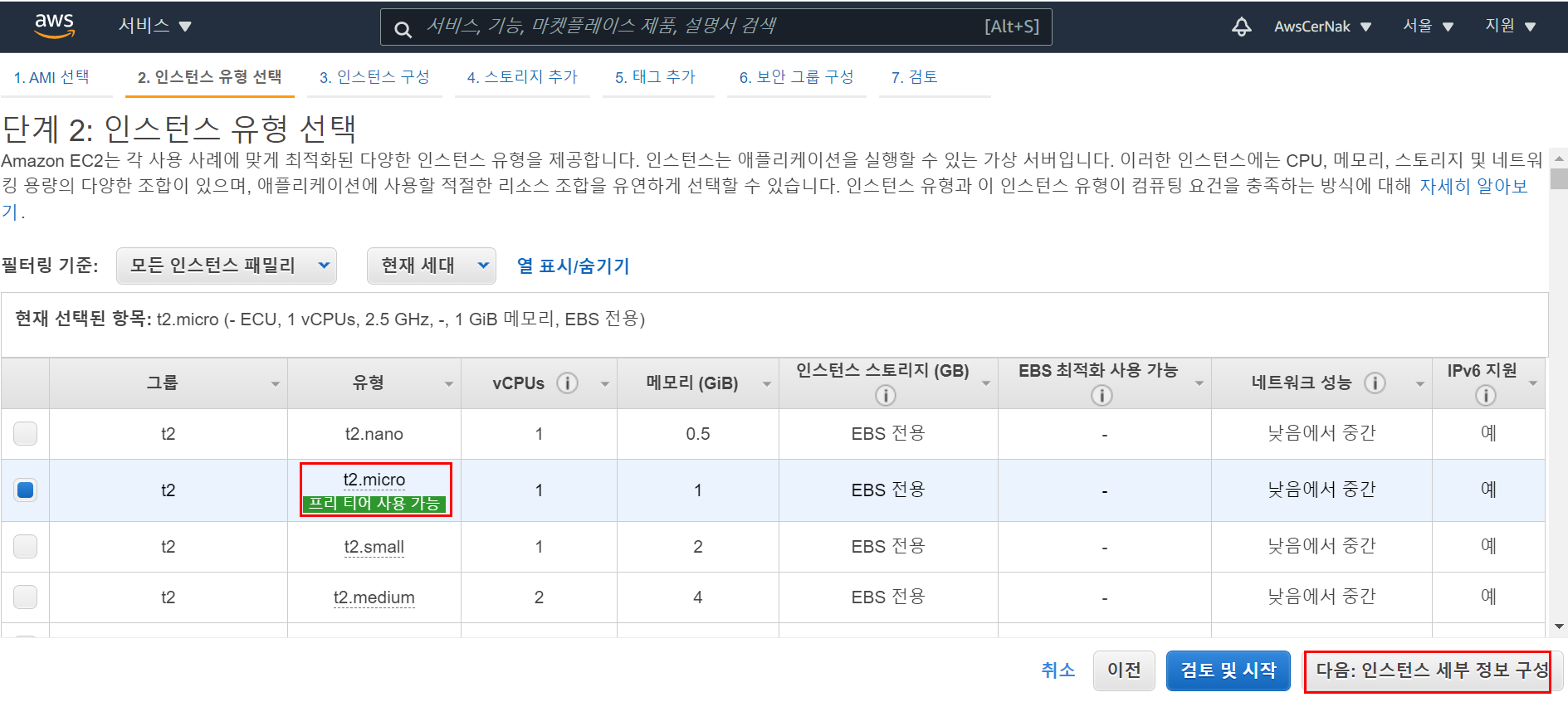Click 다음: 인스턴스 세부 정보 구성 button

click(1434, 670)
